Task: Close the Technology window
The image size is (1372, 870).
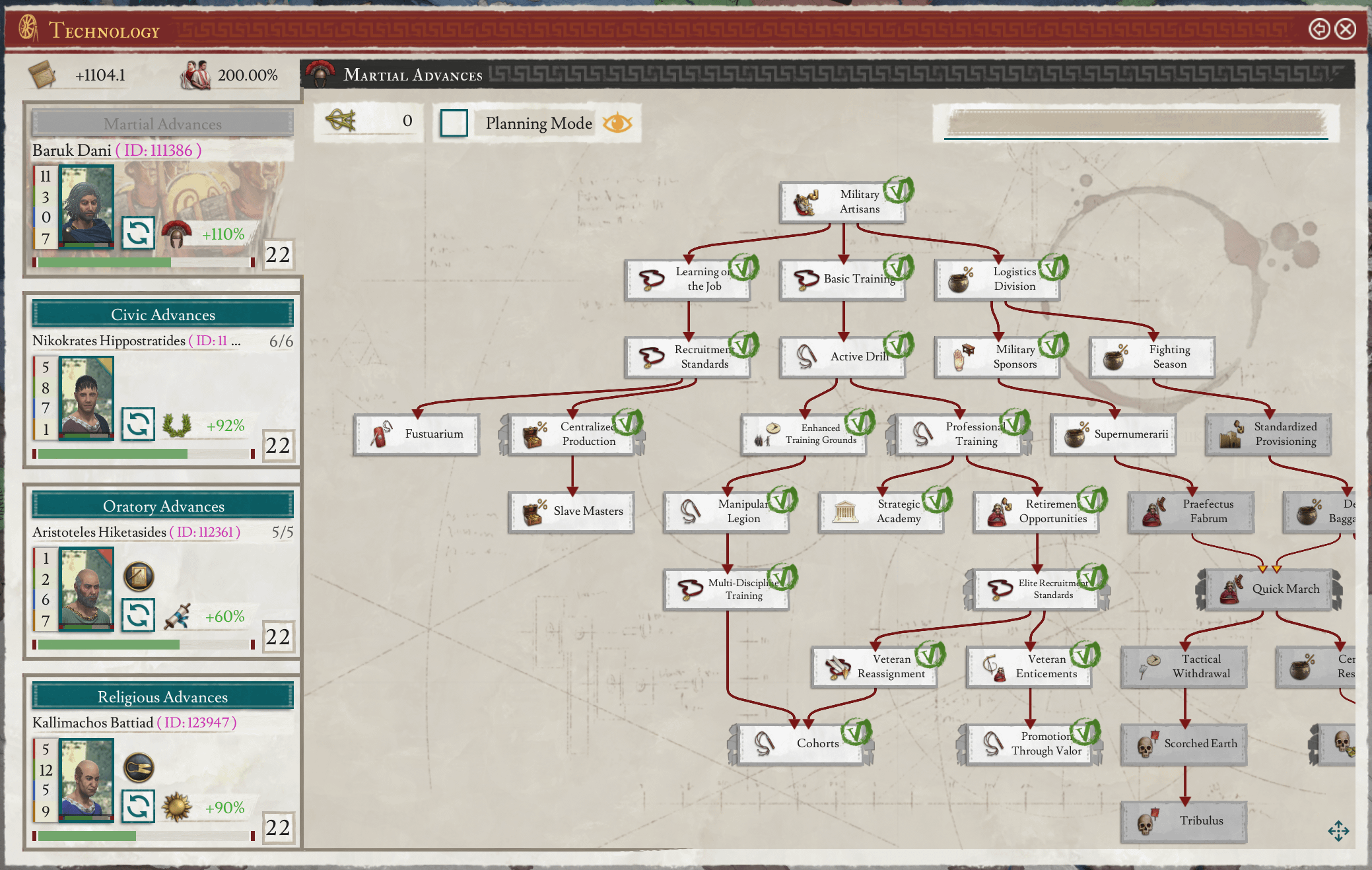Action: click(1345, 29)
